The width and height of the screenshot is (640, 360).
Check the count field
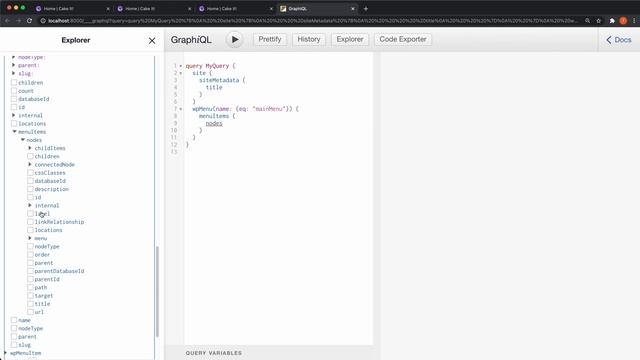(14, 91)
